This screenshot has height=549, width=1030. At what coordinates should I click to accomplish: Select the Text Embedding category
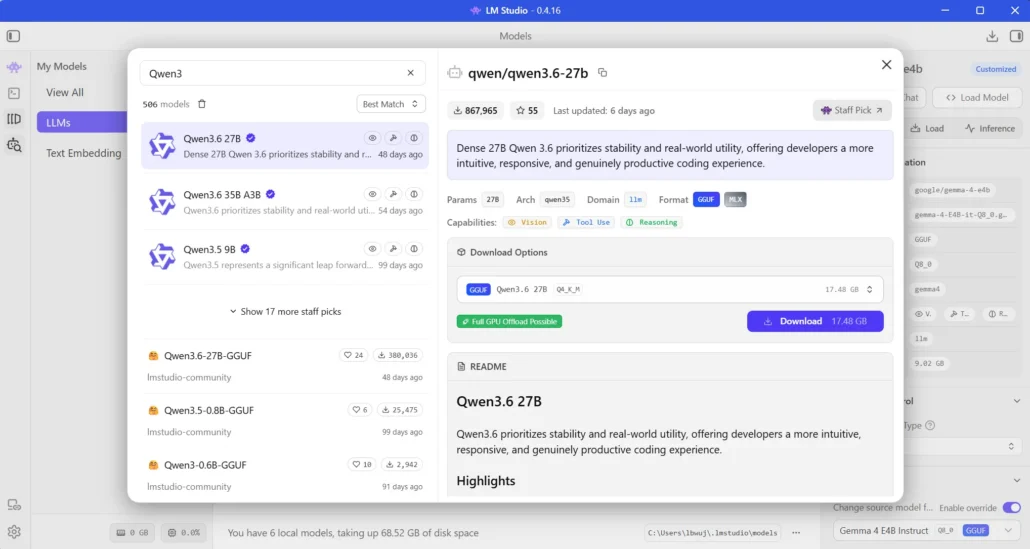[83, 153]
